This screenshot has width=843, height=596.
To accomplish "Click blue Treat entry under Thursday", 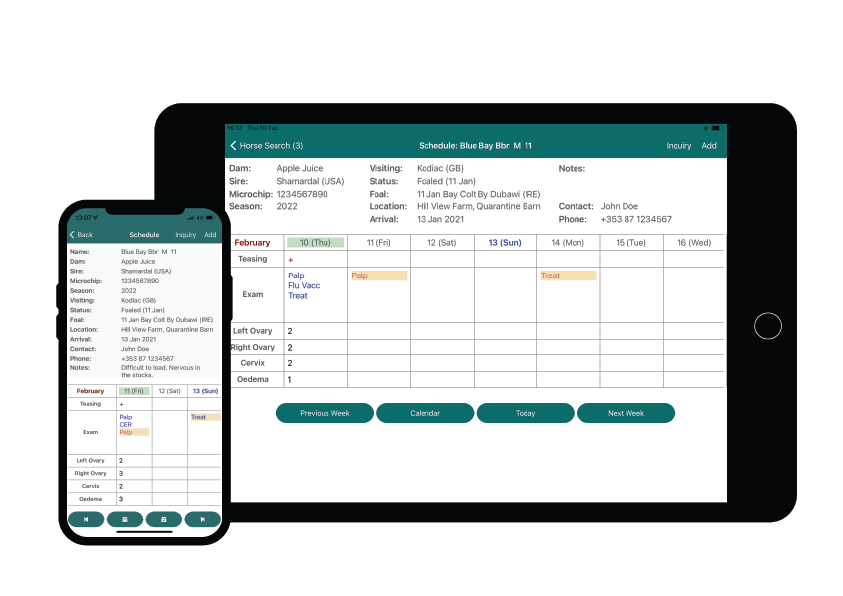I will (x=298, y=296).
